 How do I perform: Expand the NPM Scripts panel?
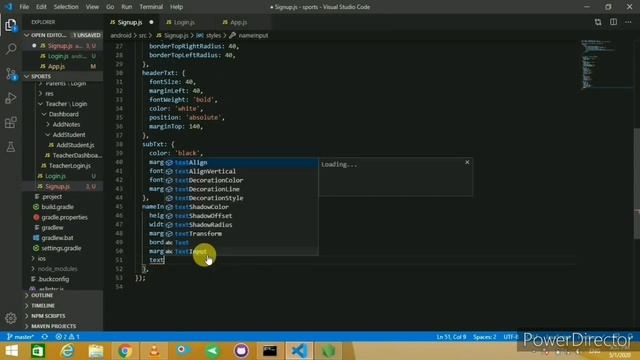[x=61, y=316]
